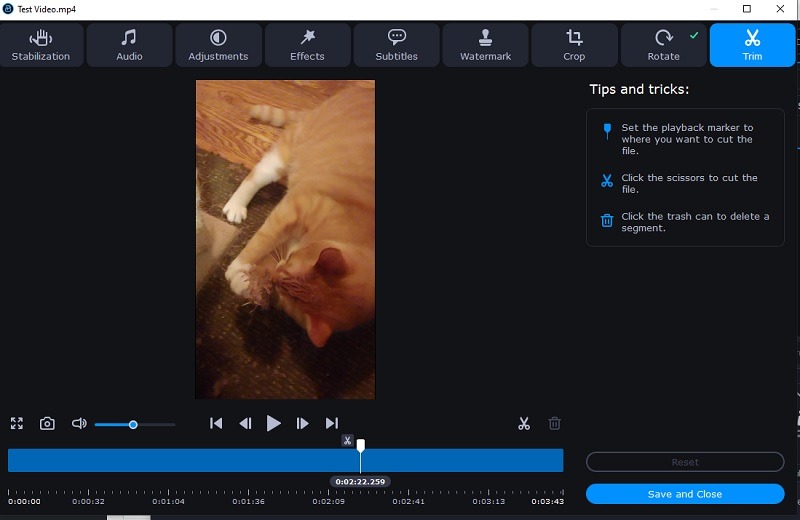Open the Audio tab

pyautogui.click(x=129, y=45)
